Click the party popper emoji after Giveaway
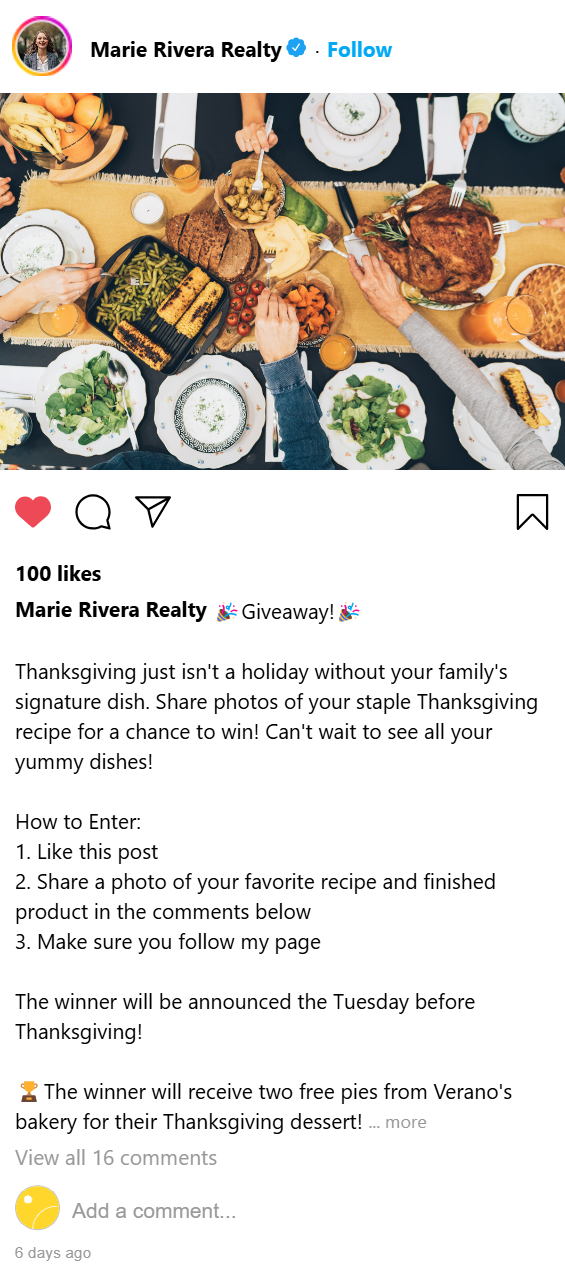 pos(347,612)
